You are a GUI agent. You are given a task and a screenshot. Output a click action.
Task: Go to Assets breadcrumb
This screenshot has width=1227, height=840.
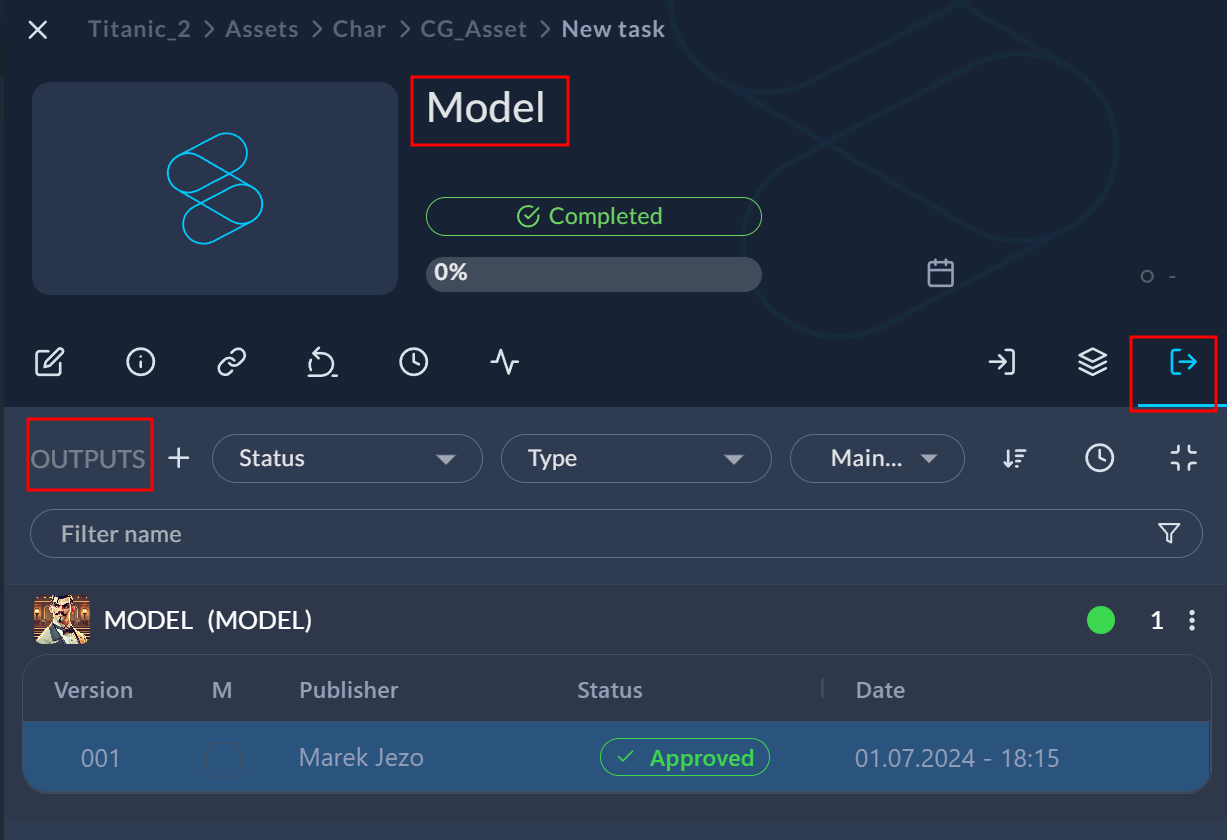(260, 29)
